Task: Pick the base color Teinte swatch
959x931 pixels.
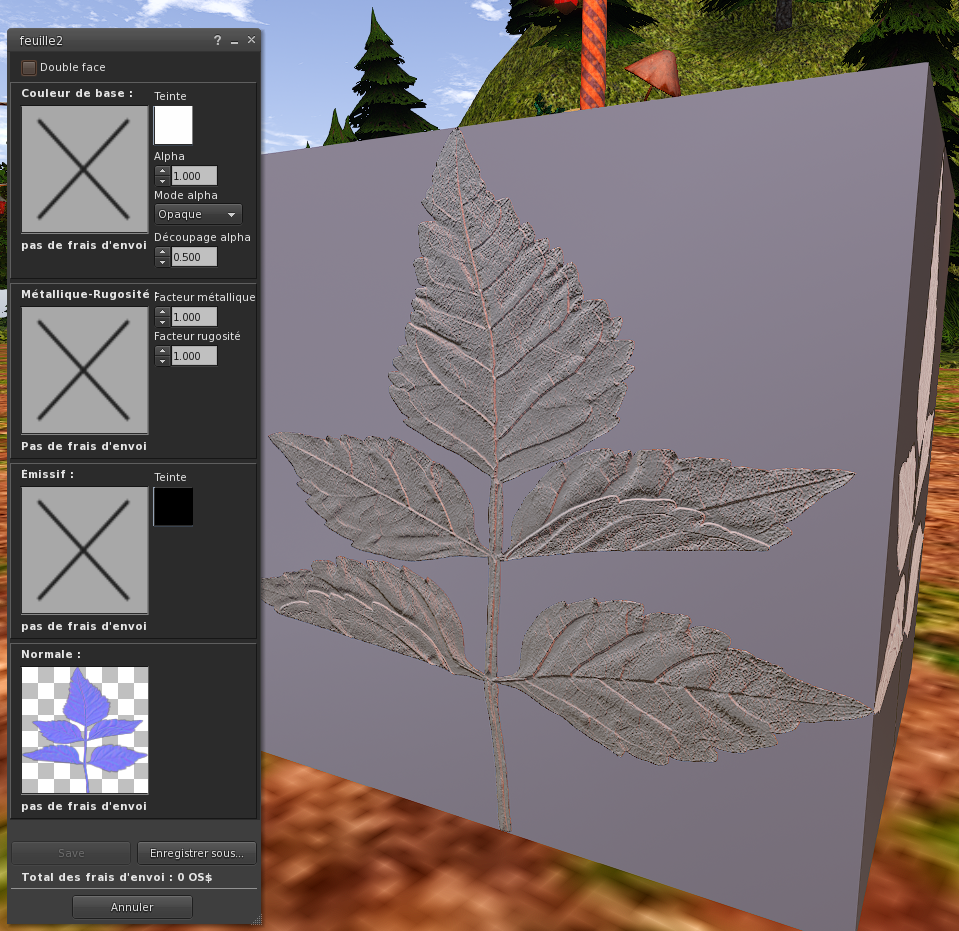Action: 173,126
